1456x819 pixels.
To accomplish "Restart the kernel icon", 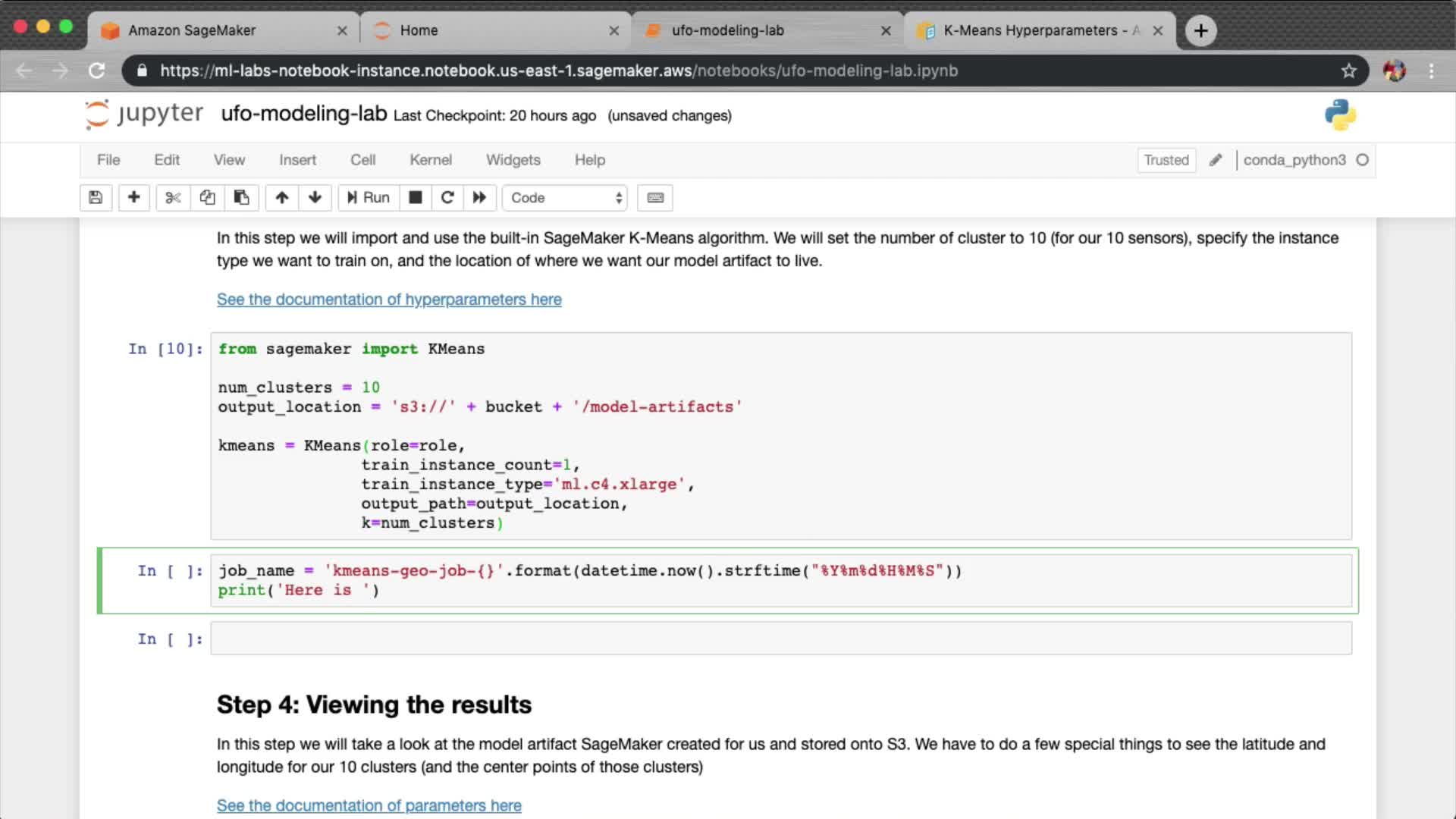I will click(447, 198).
